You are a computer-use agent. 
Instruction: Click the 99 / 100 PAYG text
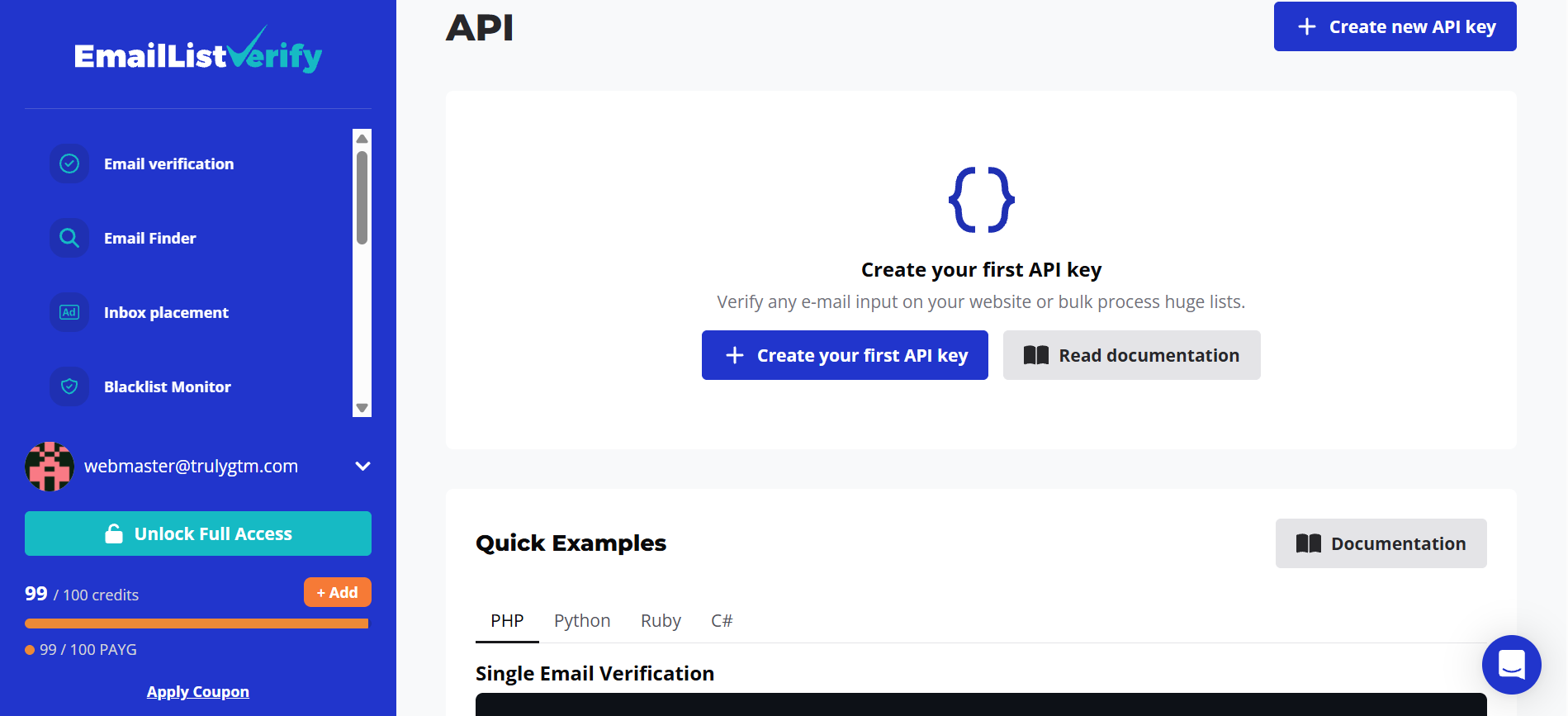click(88, 650)
